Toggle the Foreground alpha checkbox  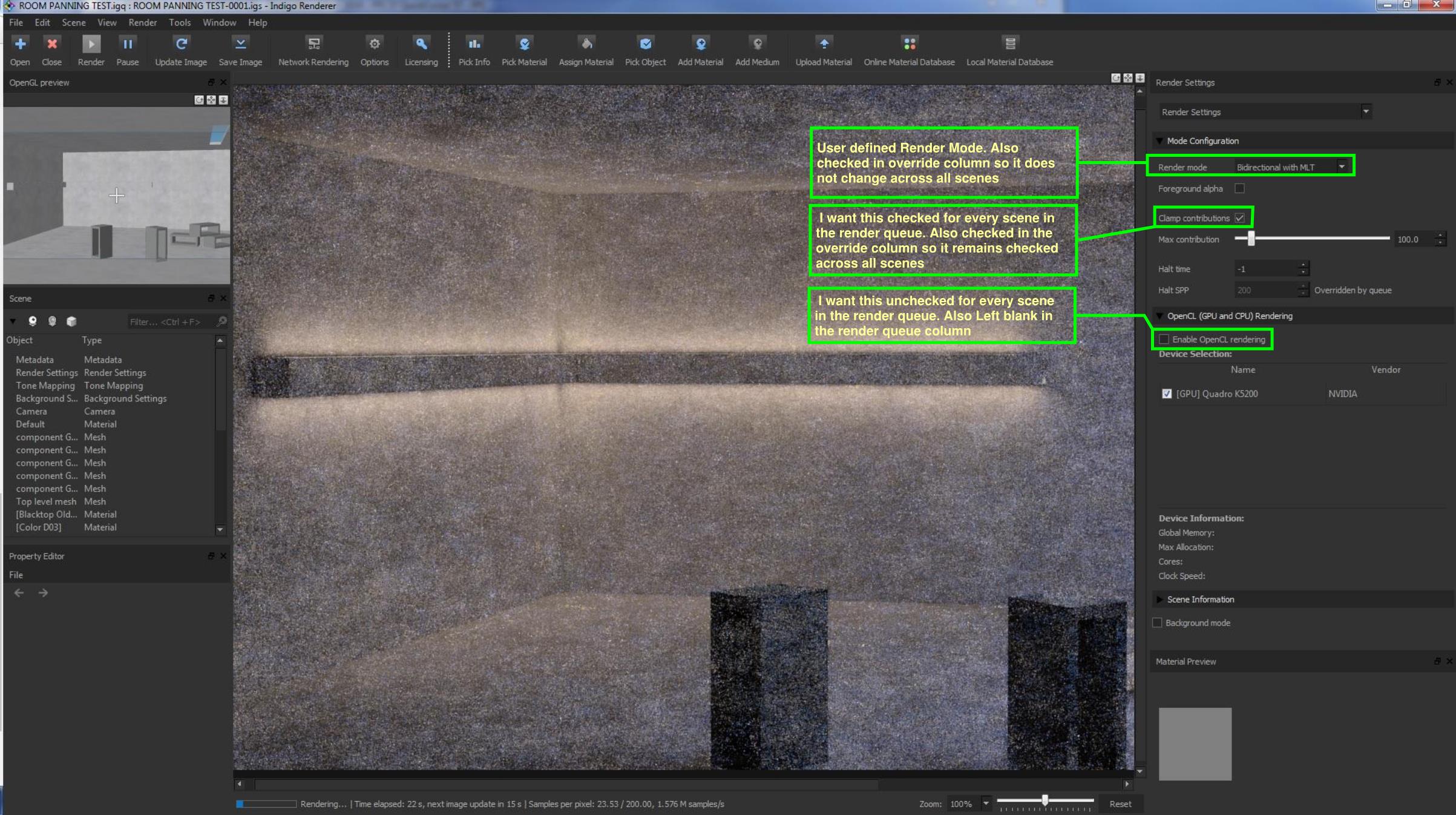(1239, 189)
